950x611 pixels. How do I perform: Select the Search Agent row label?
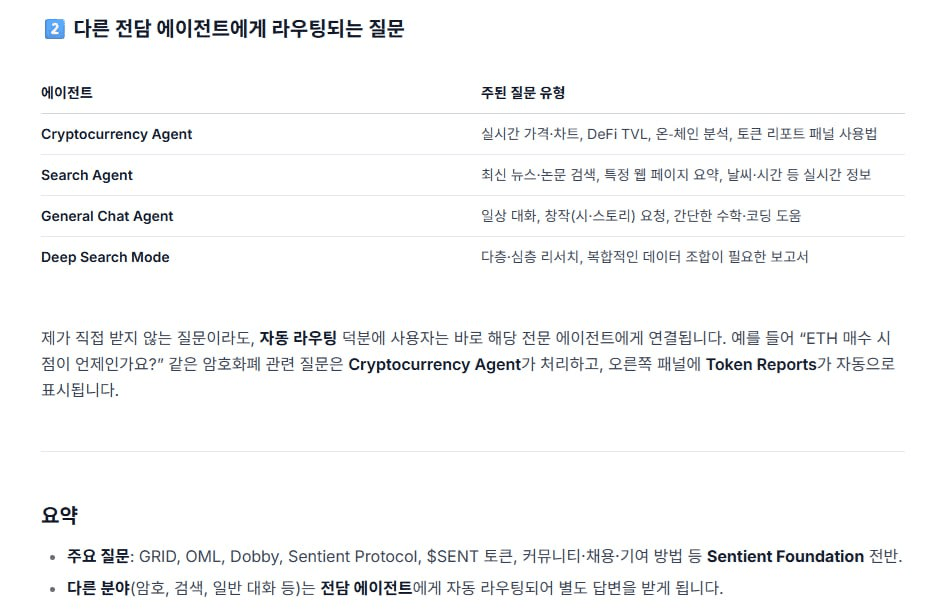87,175
